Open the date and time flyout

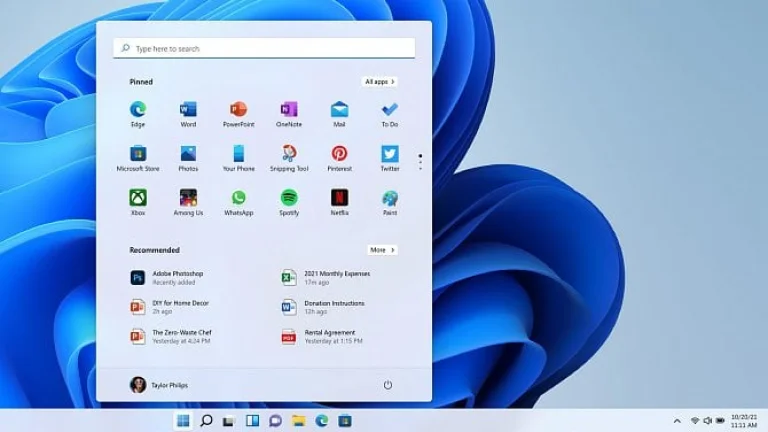coord(744,421)
